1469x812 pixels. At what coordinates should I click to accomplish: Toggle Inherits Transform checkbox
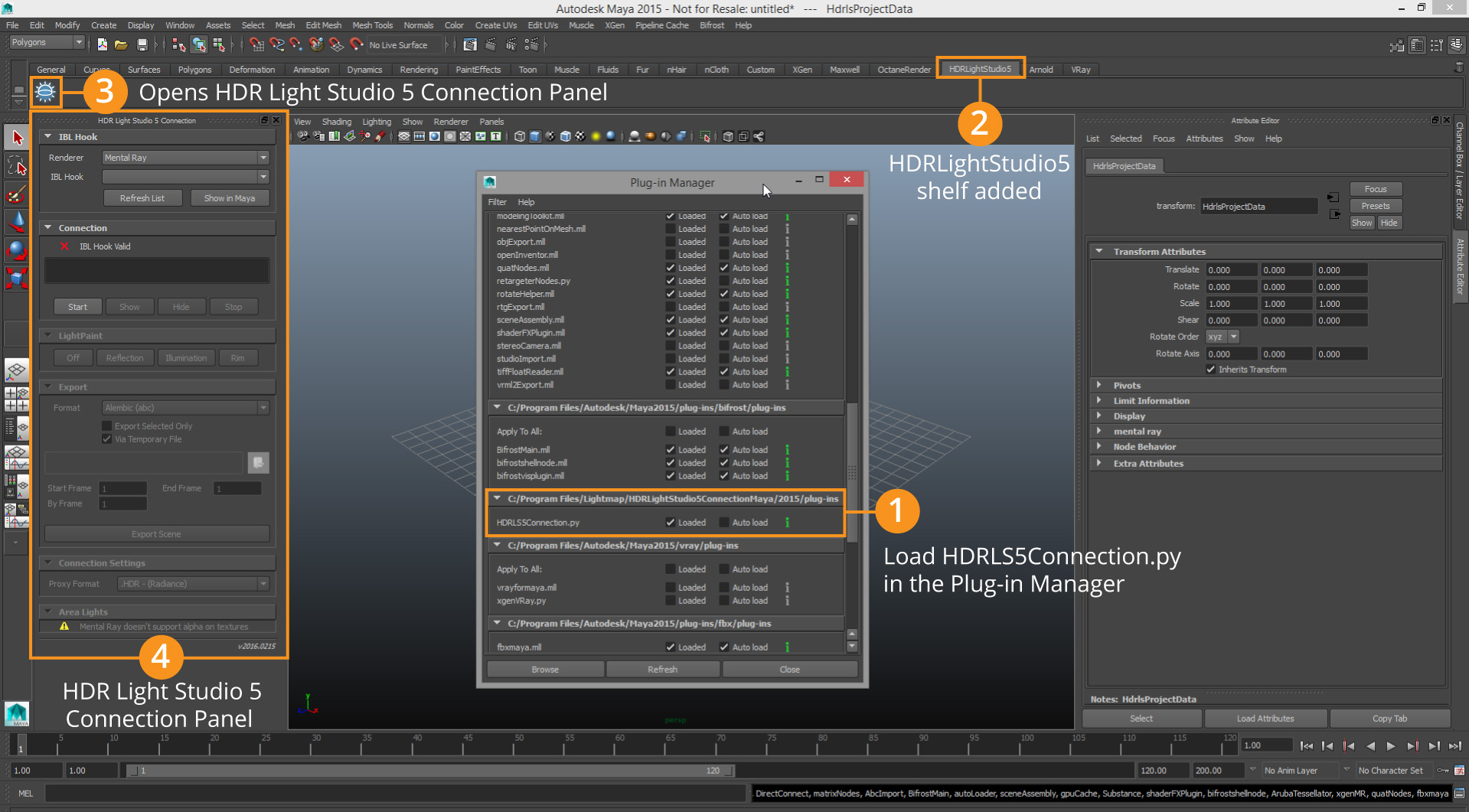pos(1211,370)
